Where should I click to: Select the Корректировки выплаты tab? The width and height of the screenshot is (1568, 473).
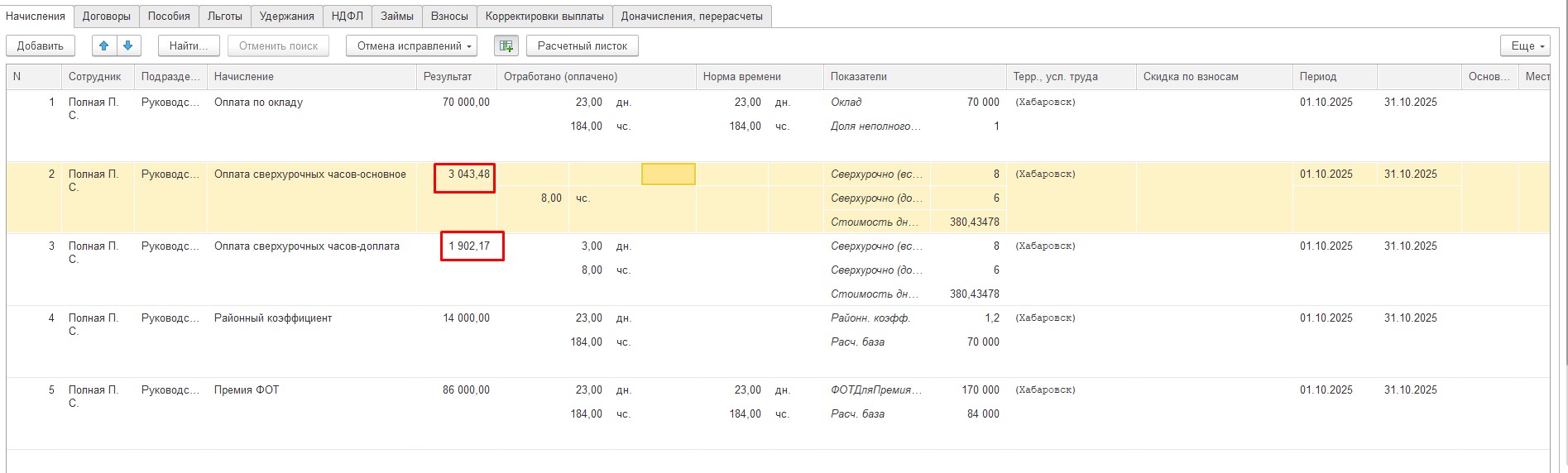(x=544, y=16)
